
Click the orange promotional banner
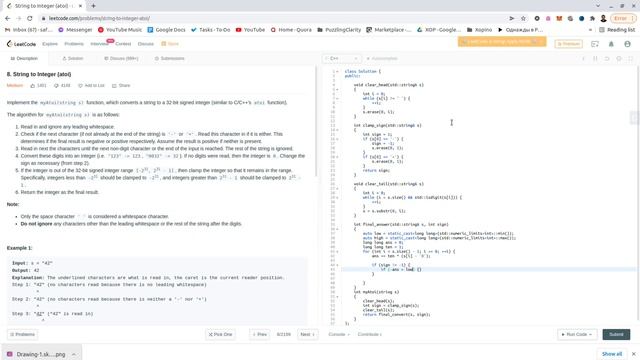(x=502, y=42)
